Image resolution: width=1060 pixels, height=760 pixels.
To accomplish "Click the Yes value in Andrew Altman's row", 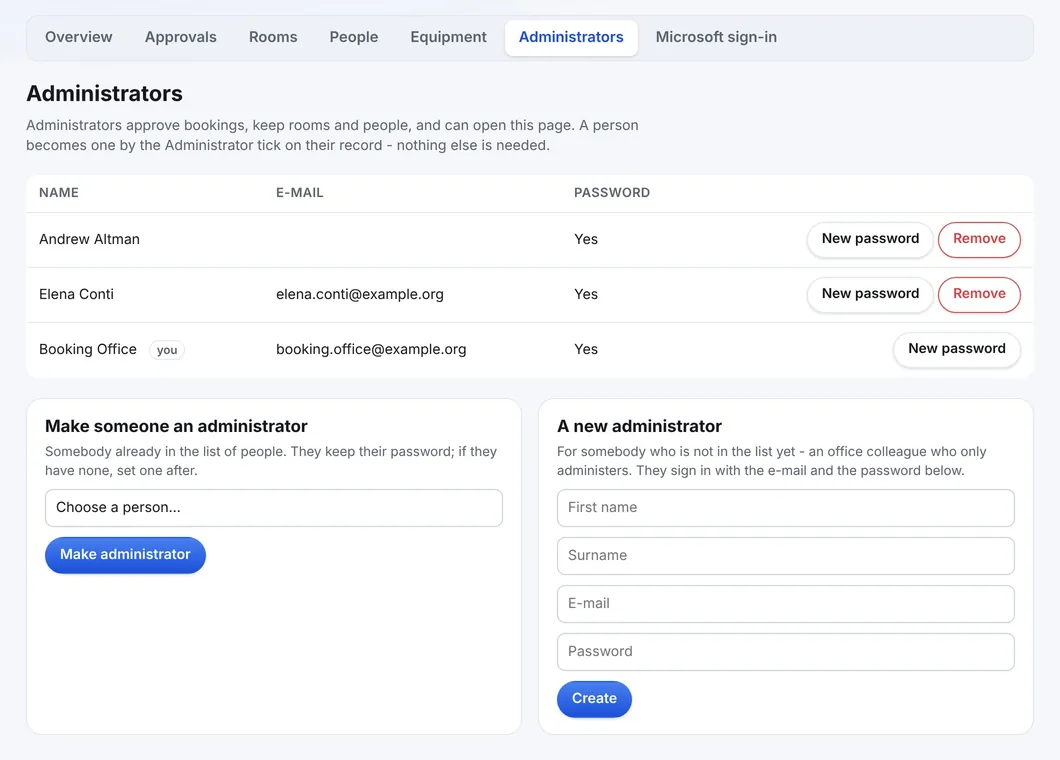I will point(586,239).
